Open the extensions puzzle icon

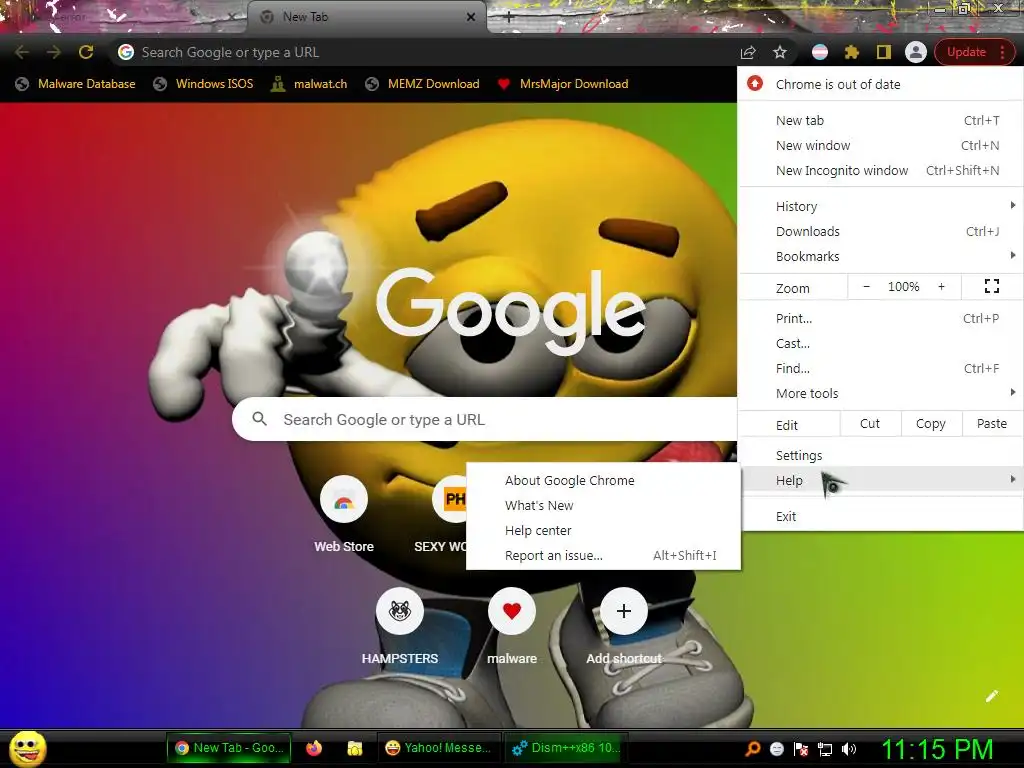[852, 52]
